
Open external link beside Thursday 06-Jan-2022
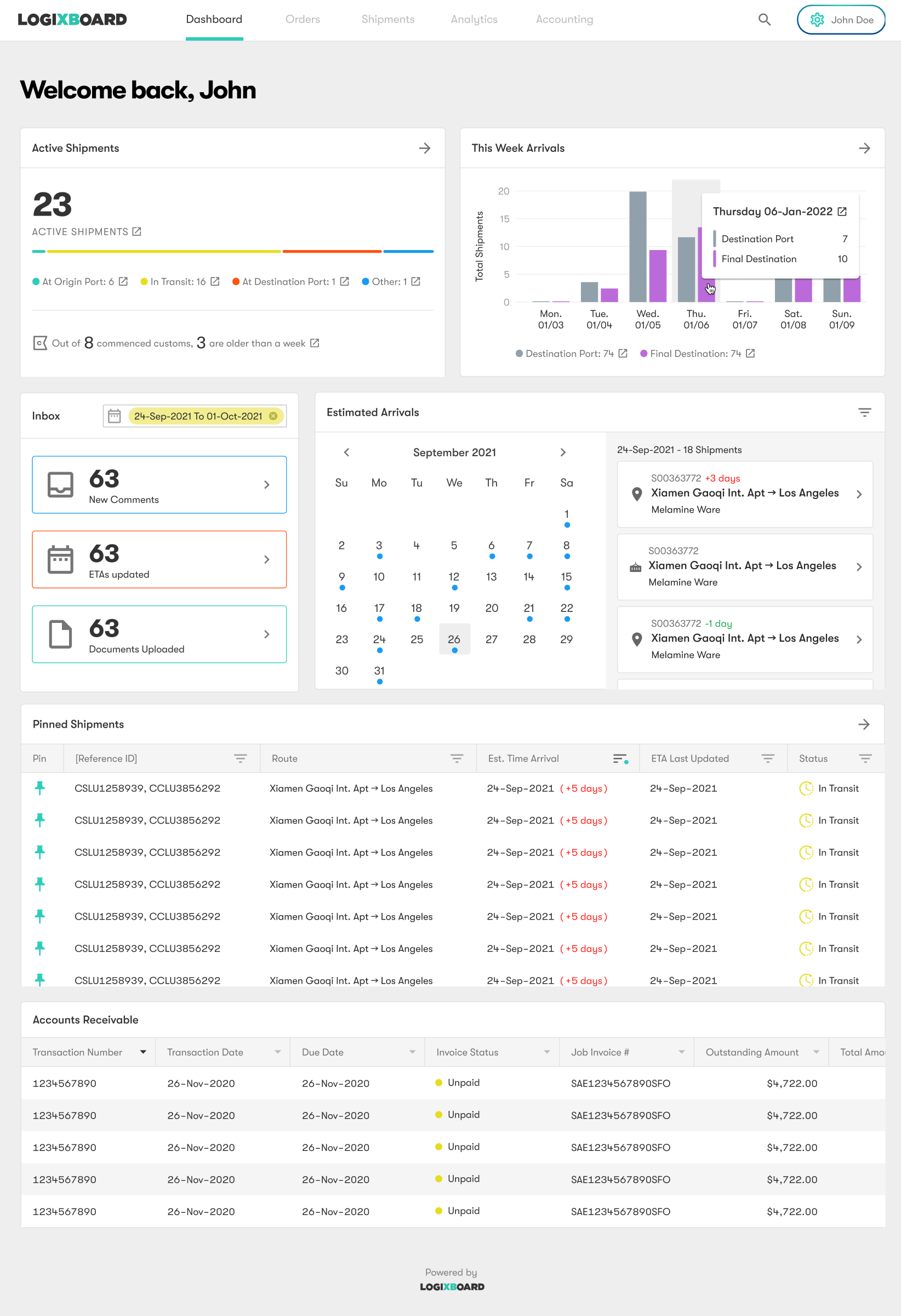tap(842, 212)
